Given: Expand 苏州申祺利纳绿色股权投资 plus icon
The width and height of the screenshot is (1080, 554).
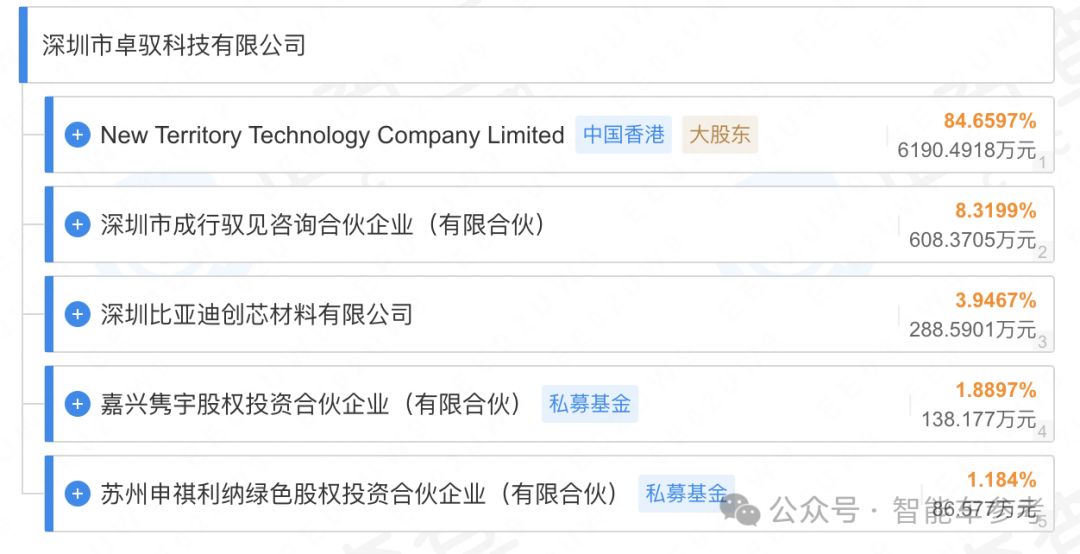Looking at the screenshot, I should [77, 493].
